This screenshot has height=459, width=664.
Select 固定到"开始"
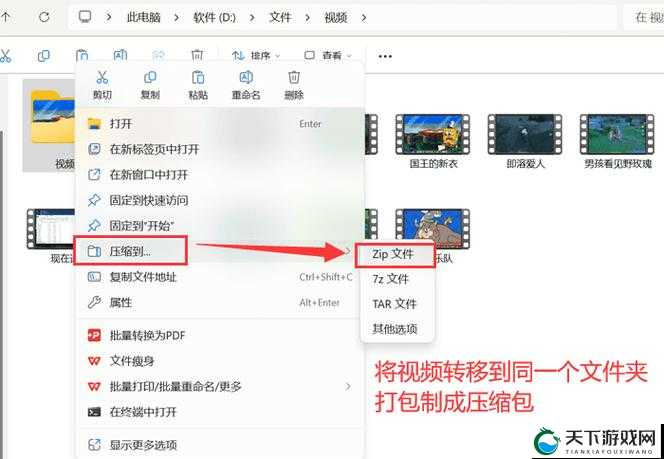(219, 225)
